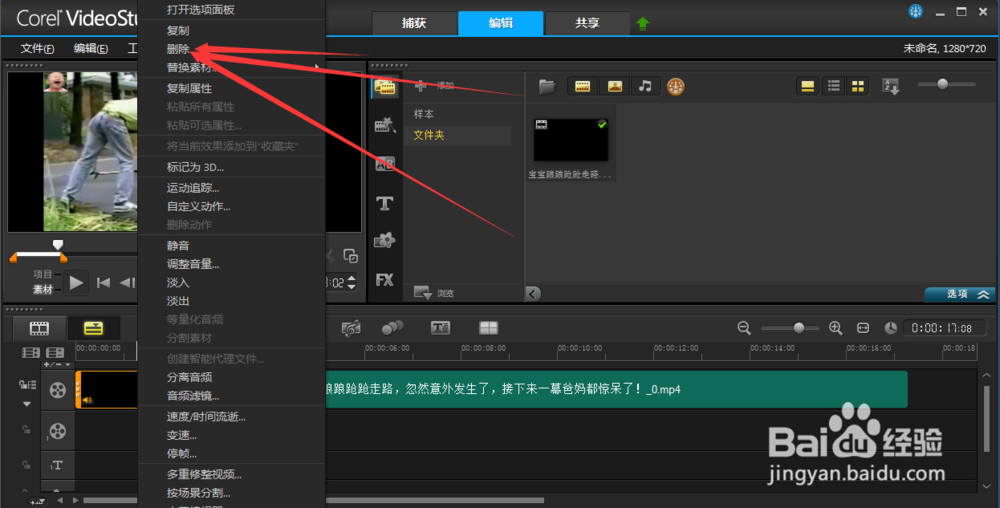Click the project duration clock icon

click(x=890, y=328)
